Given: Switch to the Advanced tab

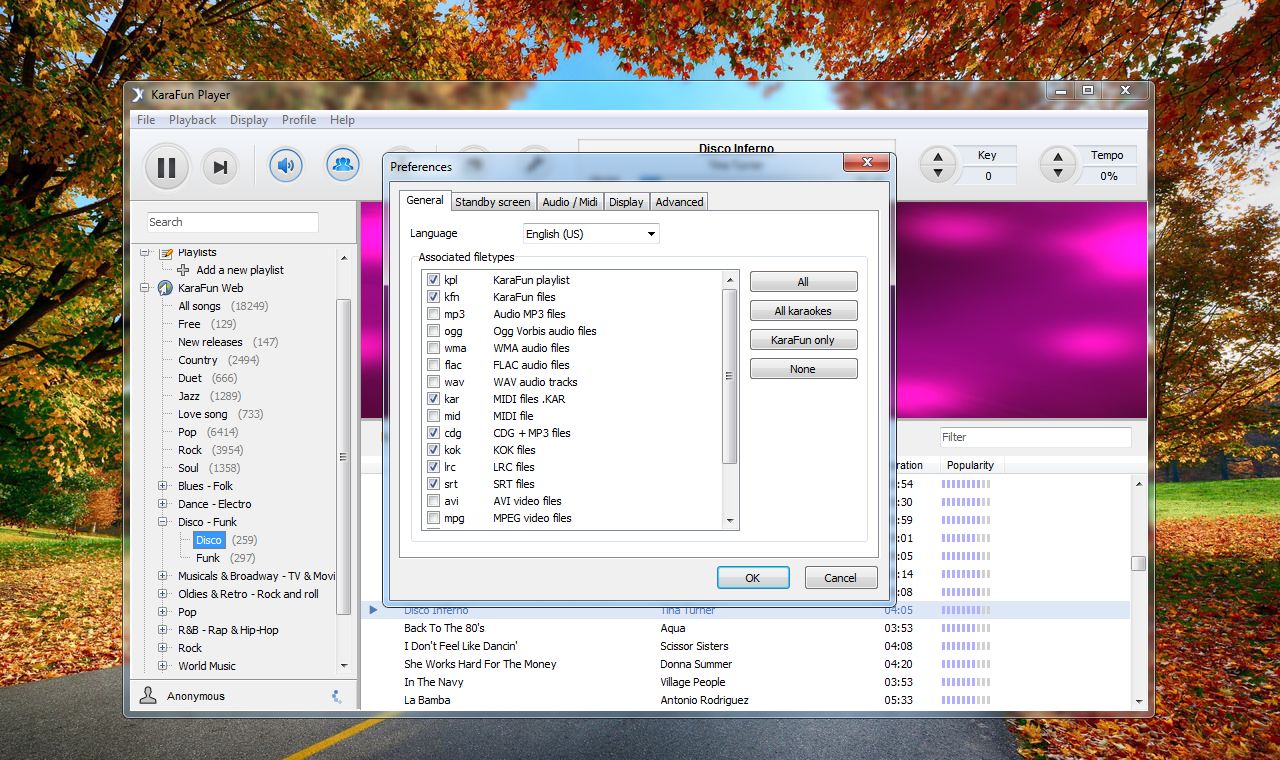Looking at the screenshot, I should point(679,202).
